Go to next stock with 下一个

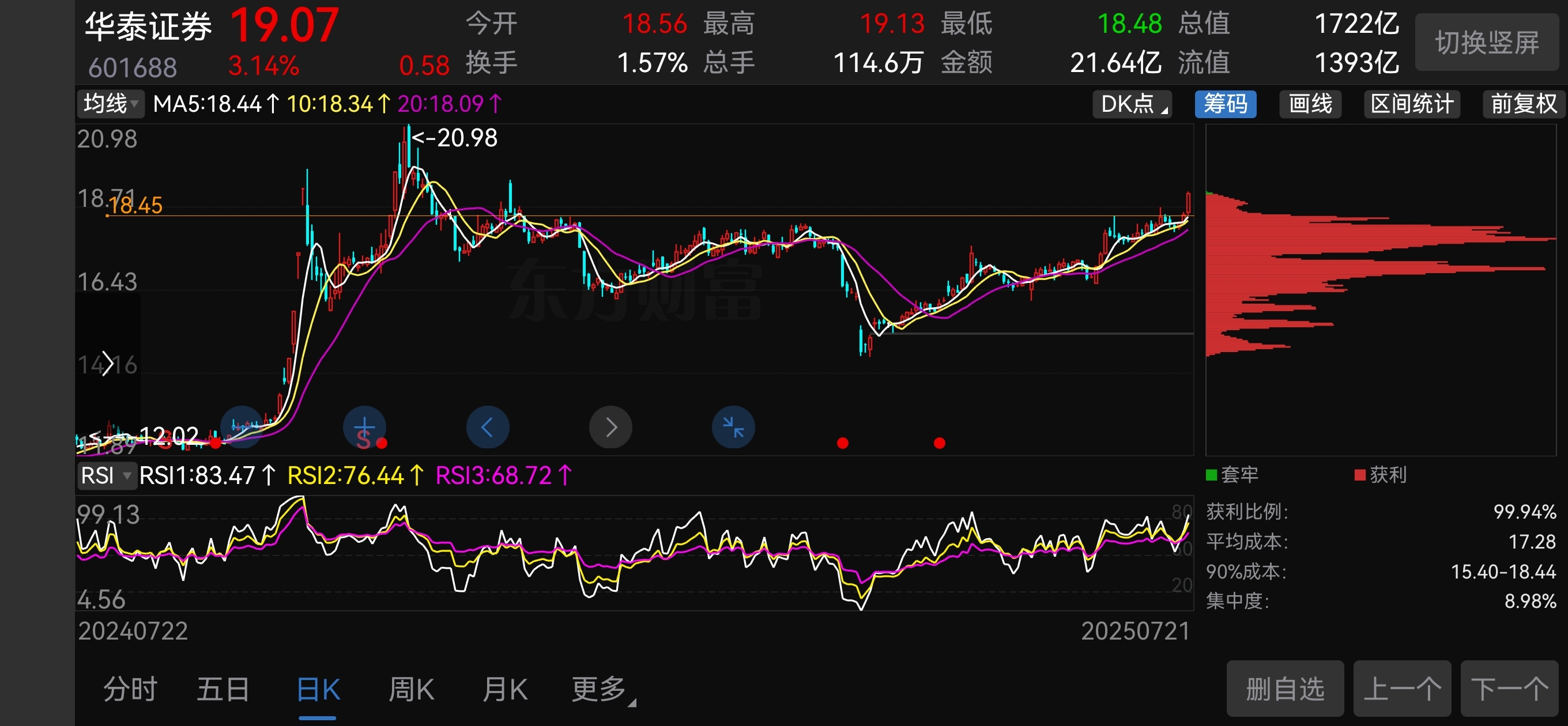(1510, 689)
